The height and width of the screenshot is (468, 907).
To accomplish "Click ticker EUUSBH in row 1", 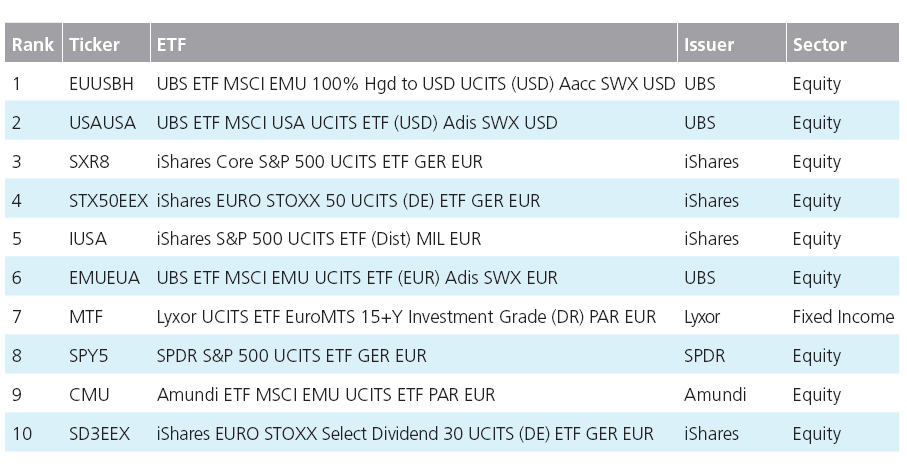I will pyautogui.click(x=101, y=84).
